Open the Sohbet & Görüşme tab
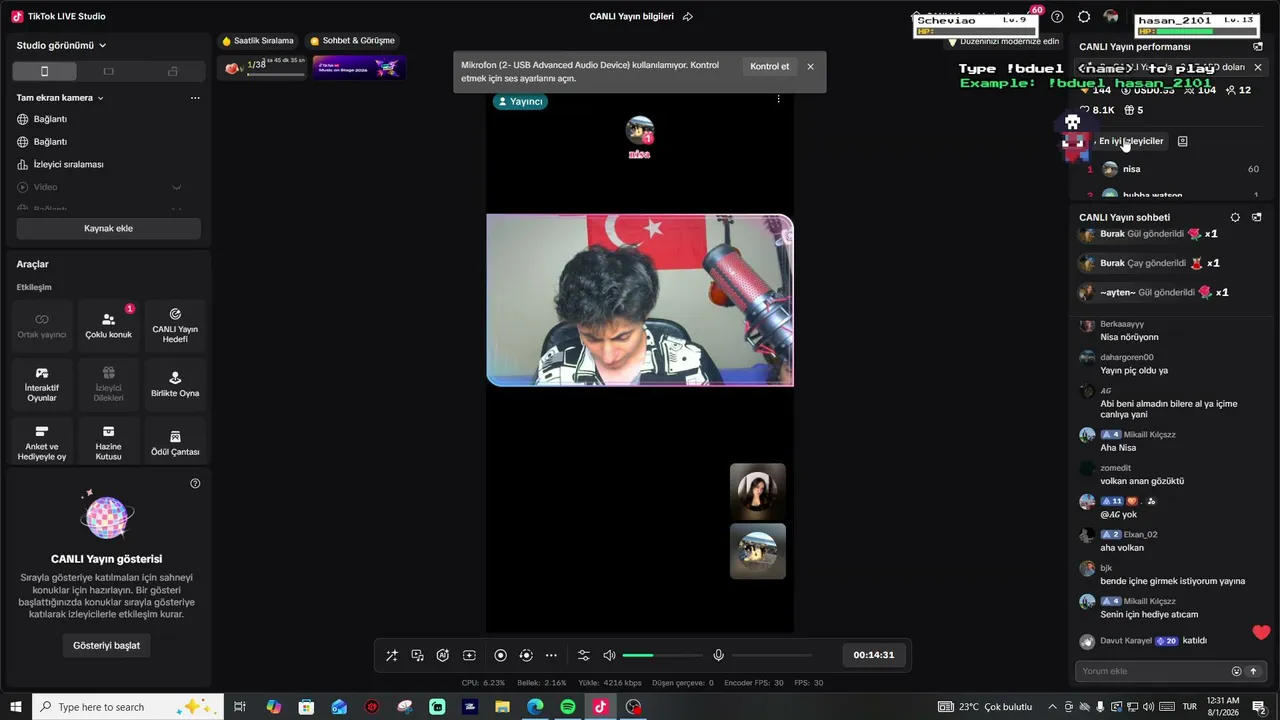The width and height of the screenshot is (1280, 720). (x=352, y=41)
